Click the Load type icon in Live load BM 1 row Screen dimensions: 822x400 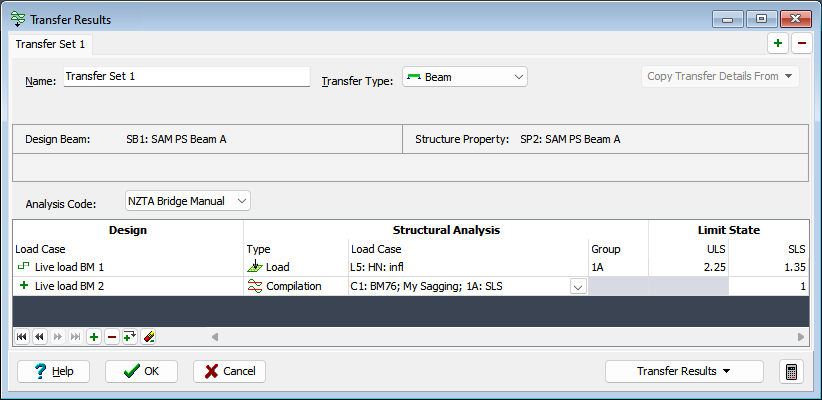[255, 267]
